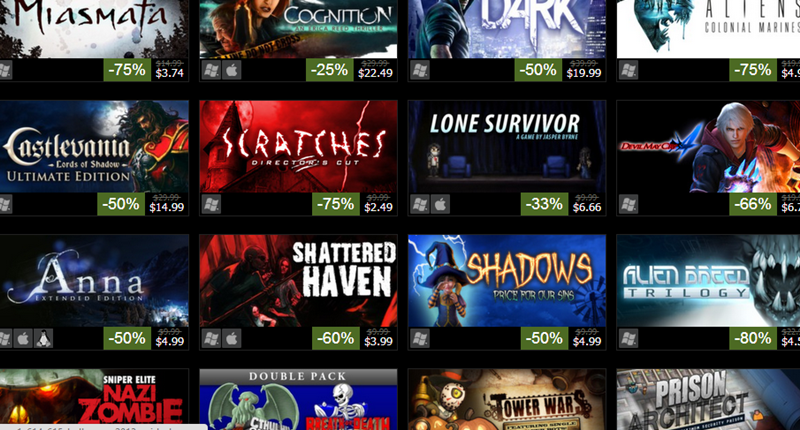Open Castlevania Lords of Shadow Ultimate Edition
Viewport: 800px width, 430px height.
94,146
